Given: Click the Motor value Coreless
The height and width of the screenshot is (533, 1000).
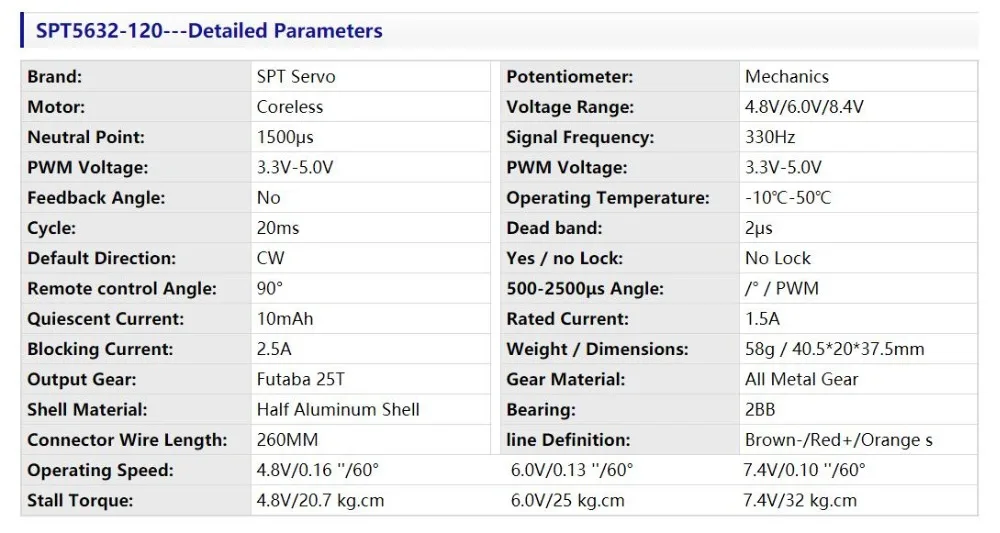Looking at the screenshot, I should click(x=290, y=106).
